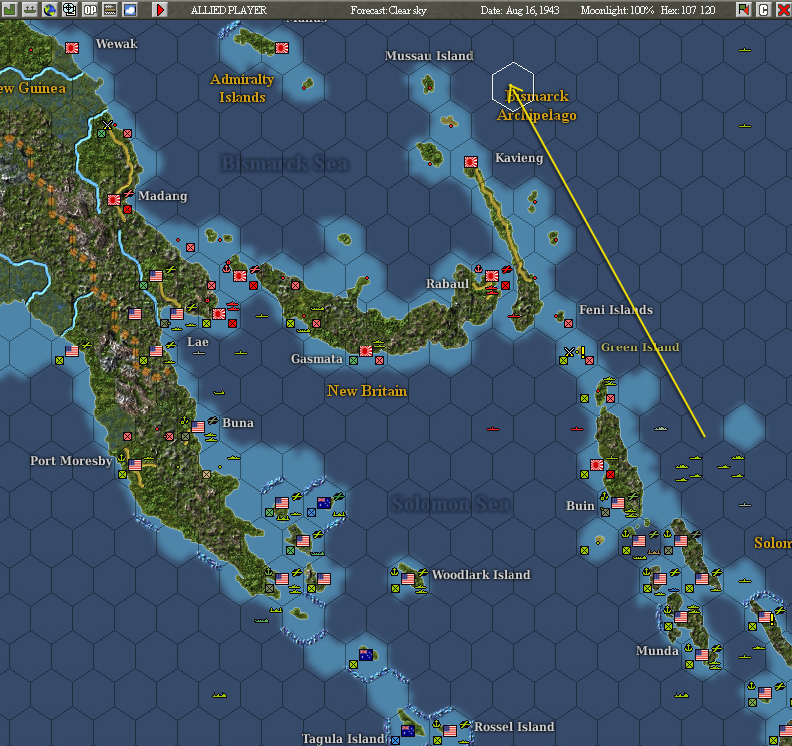Click the ALLIED PLAYER label
The height and width of the screenshot is (746, 792).
pyautogui.click(x=229, y=10)
